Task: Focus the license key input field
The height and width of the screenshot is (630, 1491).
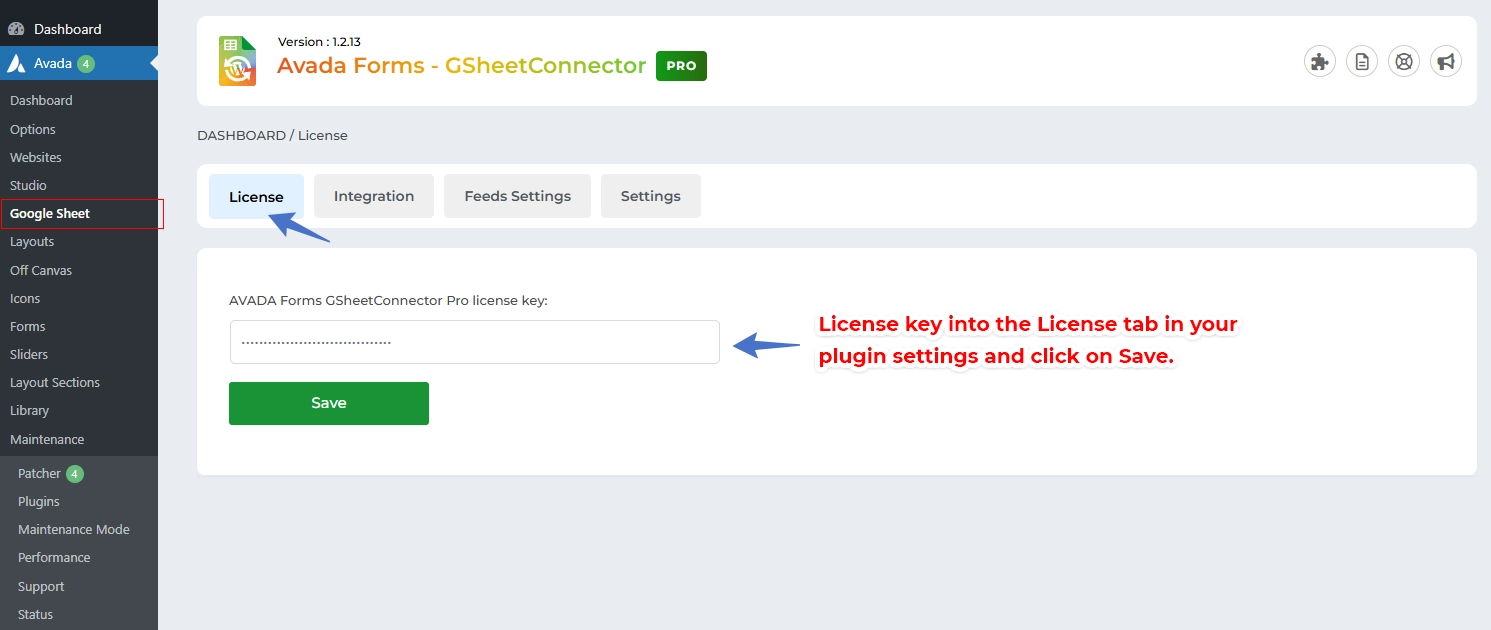Action: (x=474, y=342)
